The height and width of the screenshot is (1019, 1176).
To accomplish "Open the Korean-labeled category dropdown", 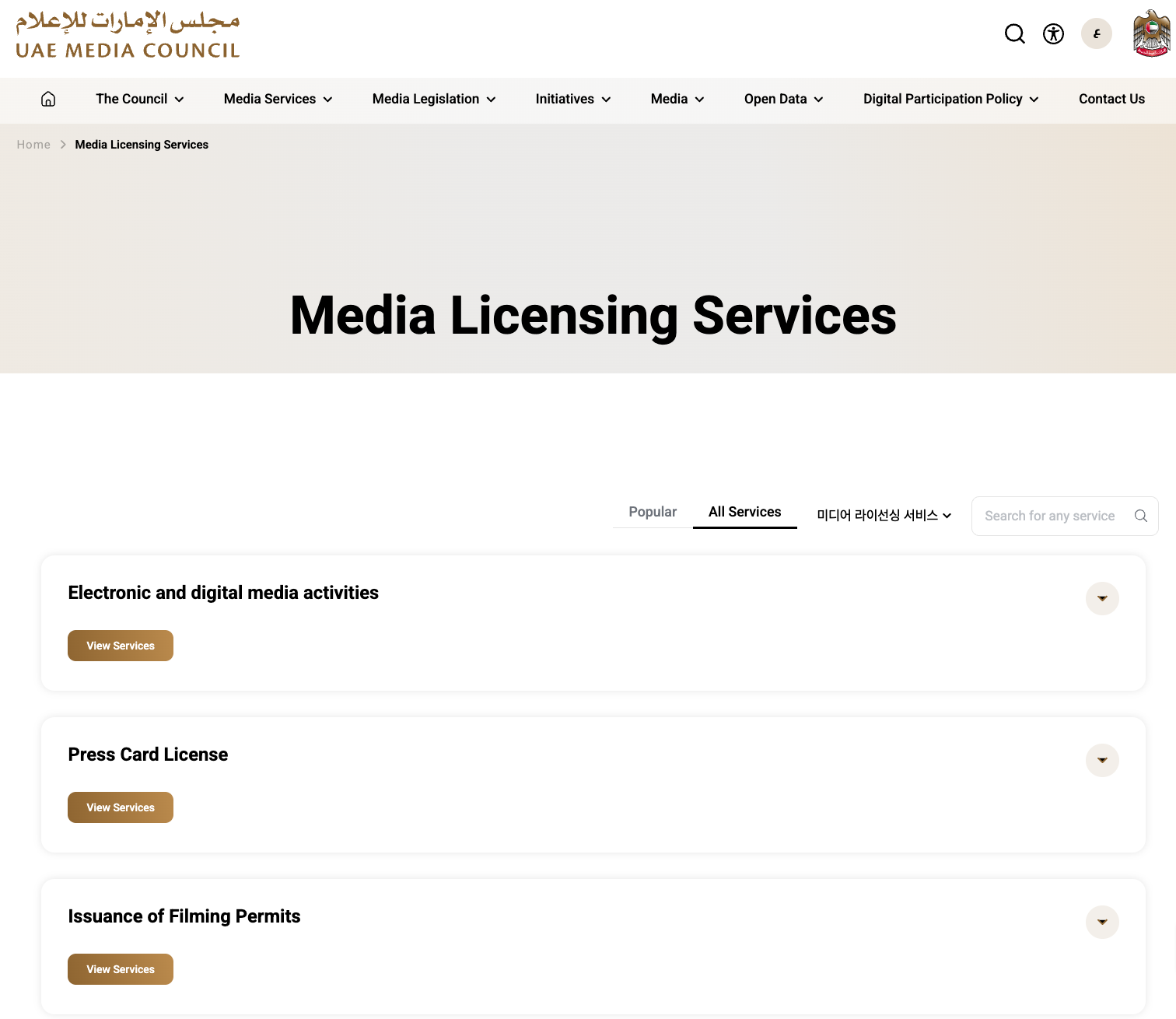I will click(884, 515).
